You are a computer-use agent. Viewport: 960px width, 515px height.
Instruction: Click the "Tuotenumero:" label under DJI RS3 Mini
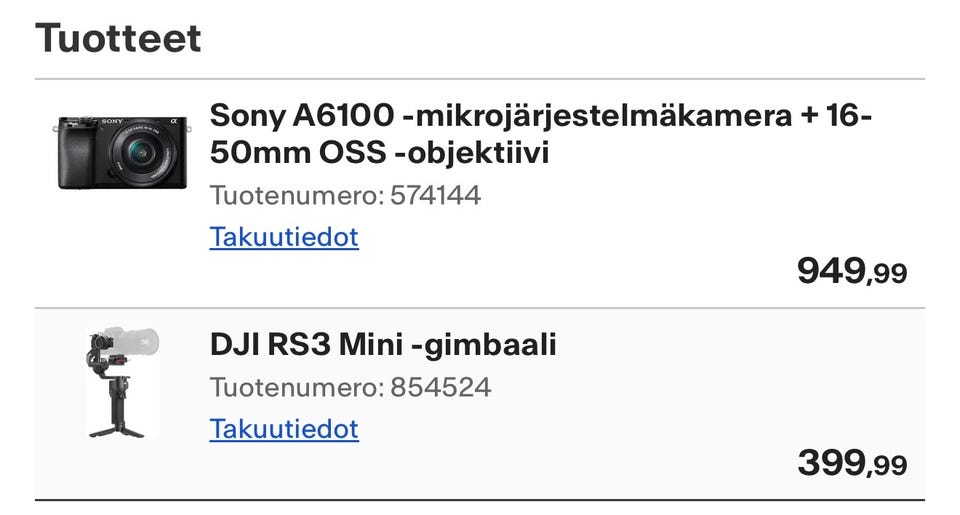point(295,387)
